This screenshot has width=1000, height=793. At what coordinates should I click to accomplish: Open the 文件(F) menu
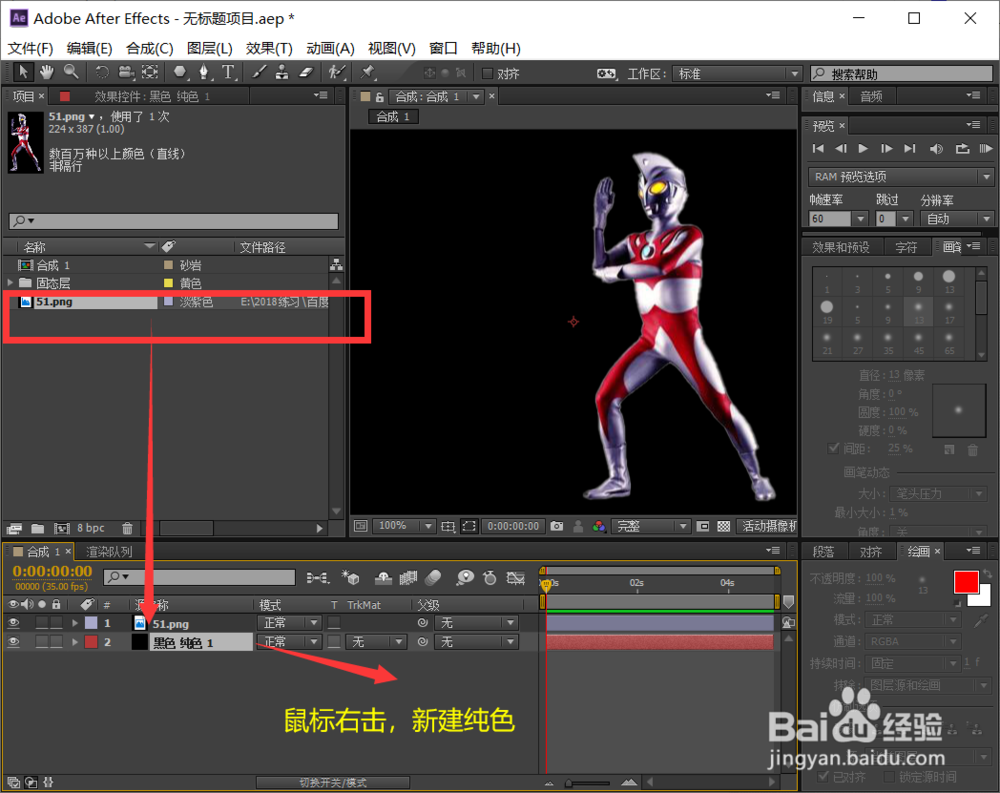[x=30, y=48]
